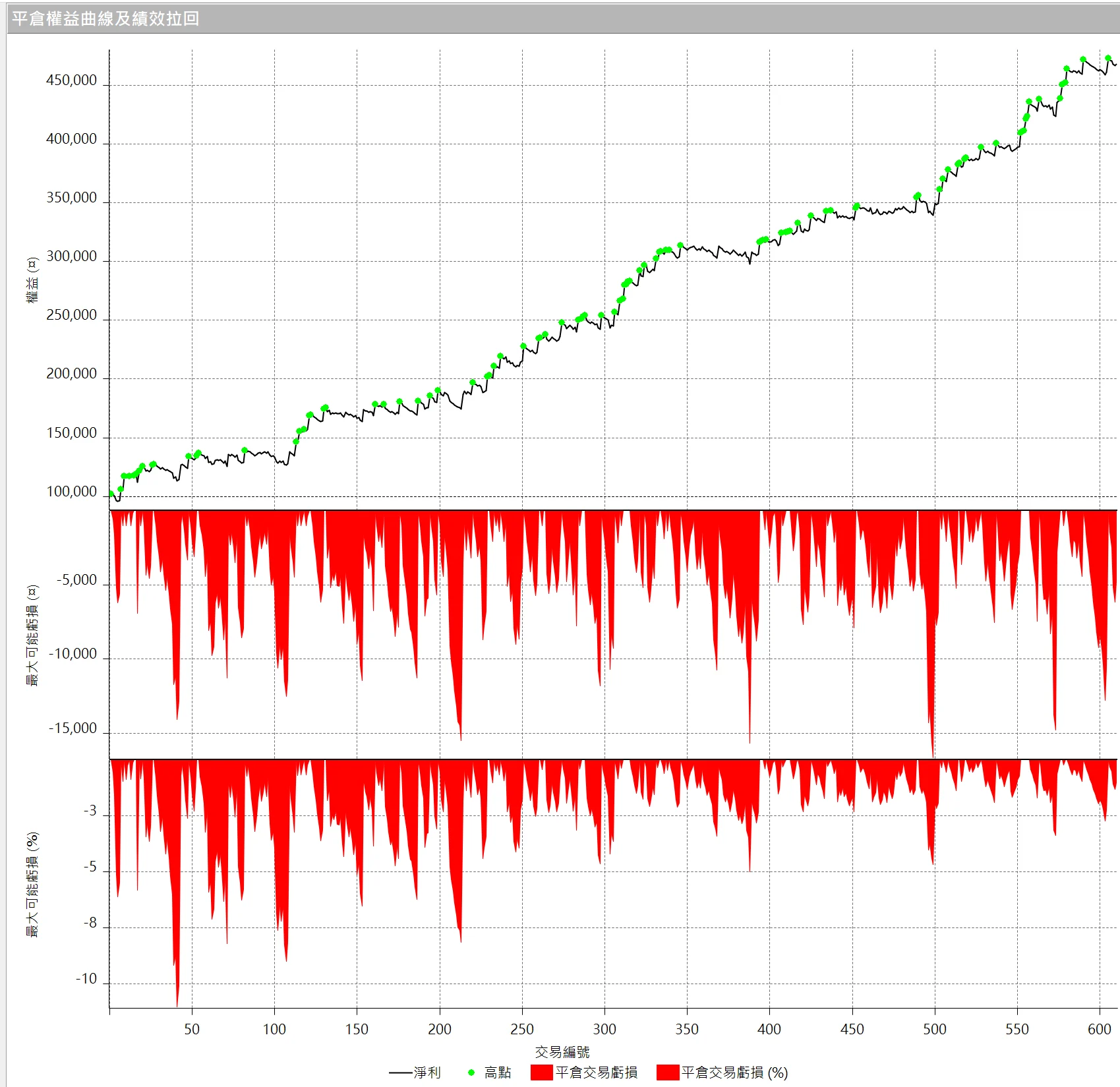Click the -3 percent axis label
This screenshot has width=1120, height=1087.
[x=90, y=811]
